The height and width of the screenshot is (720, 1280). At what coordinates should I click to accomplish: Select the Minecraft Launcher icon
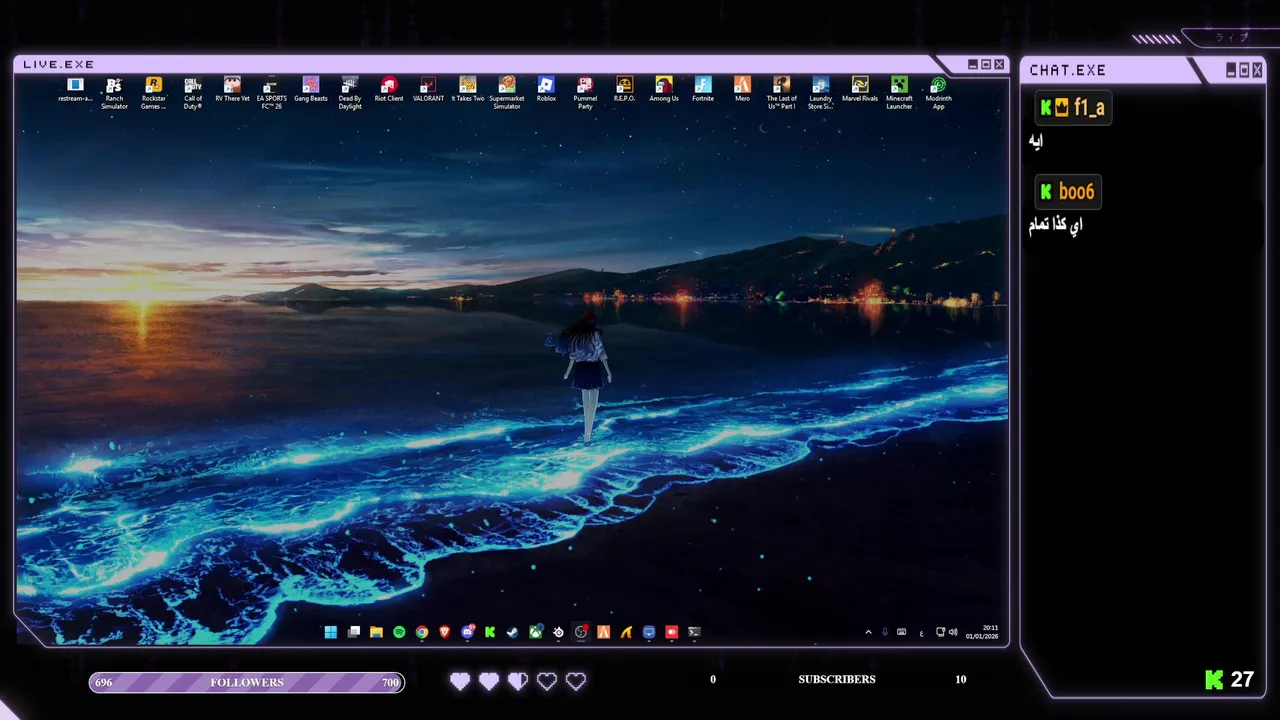(x=899, y=93)
